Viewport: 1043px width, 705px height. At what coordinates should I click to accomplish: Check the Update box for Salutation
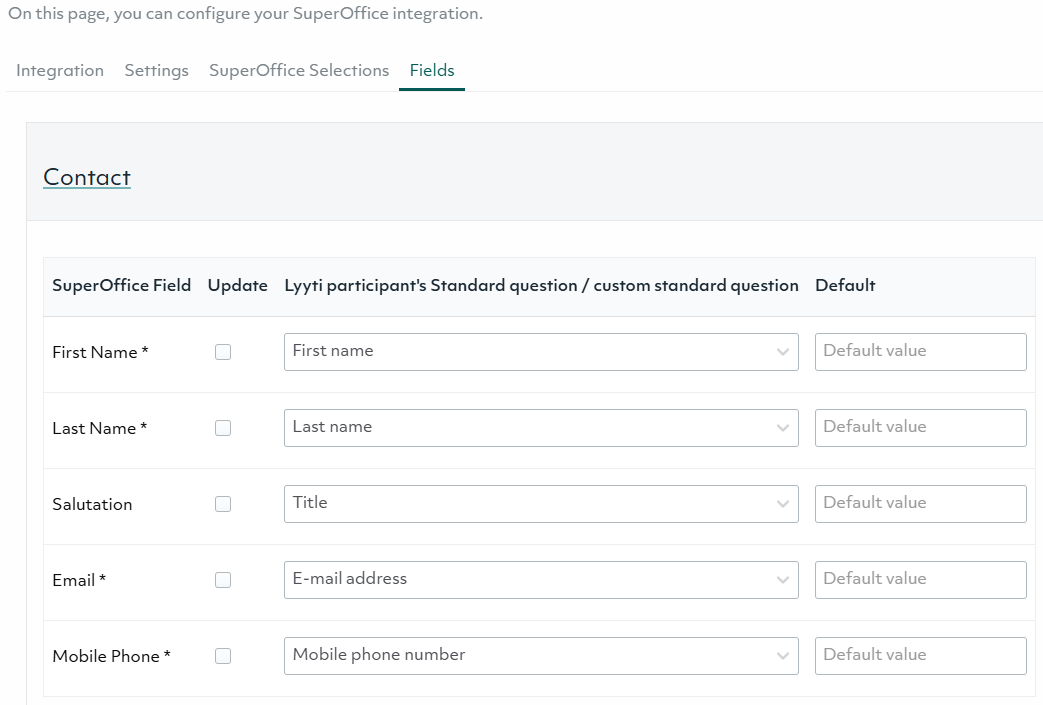(x=223, y=504)
